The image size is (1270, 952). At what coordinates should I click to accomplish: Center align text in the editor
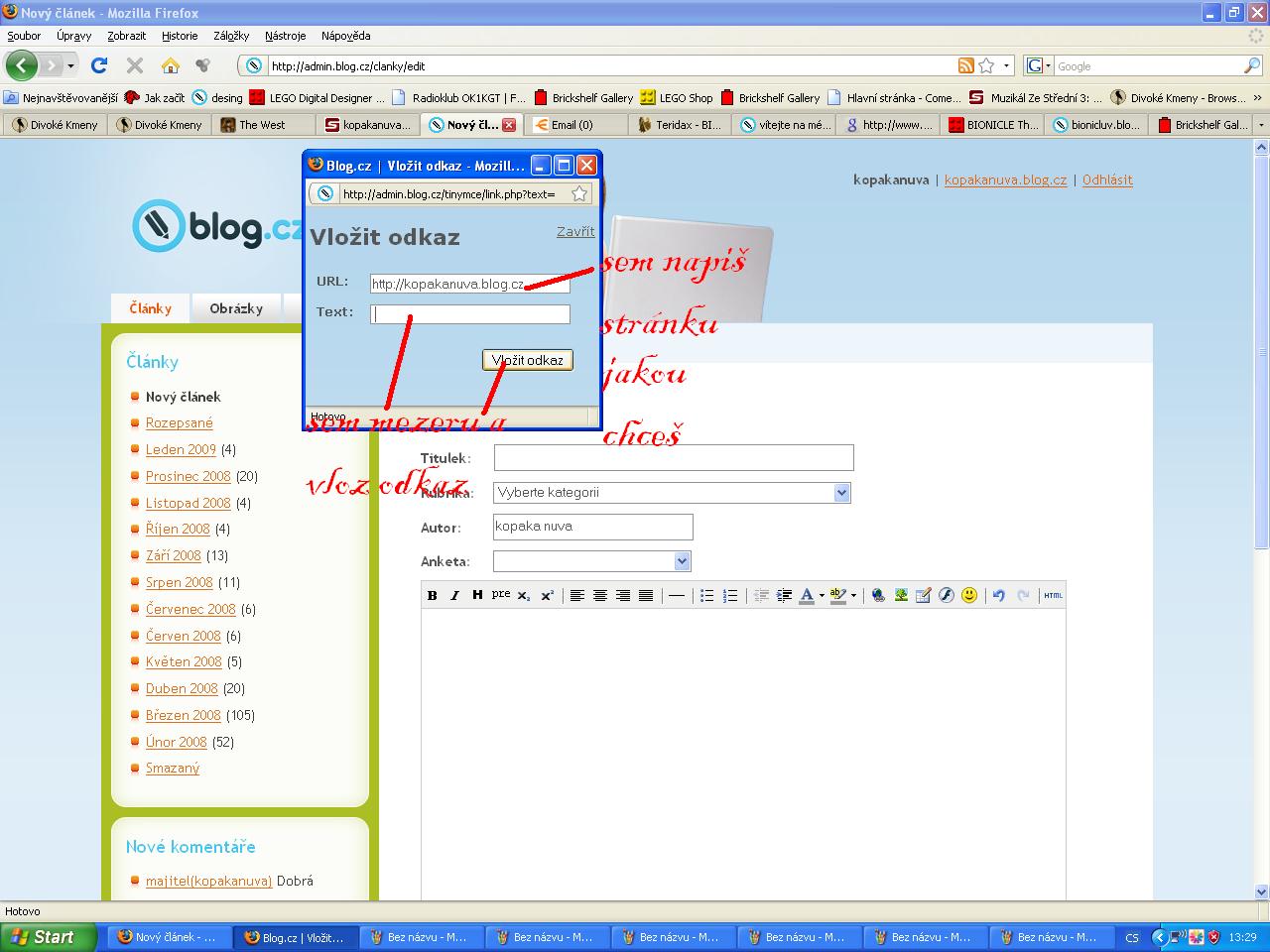[x=599, y=595]
